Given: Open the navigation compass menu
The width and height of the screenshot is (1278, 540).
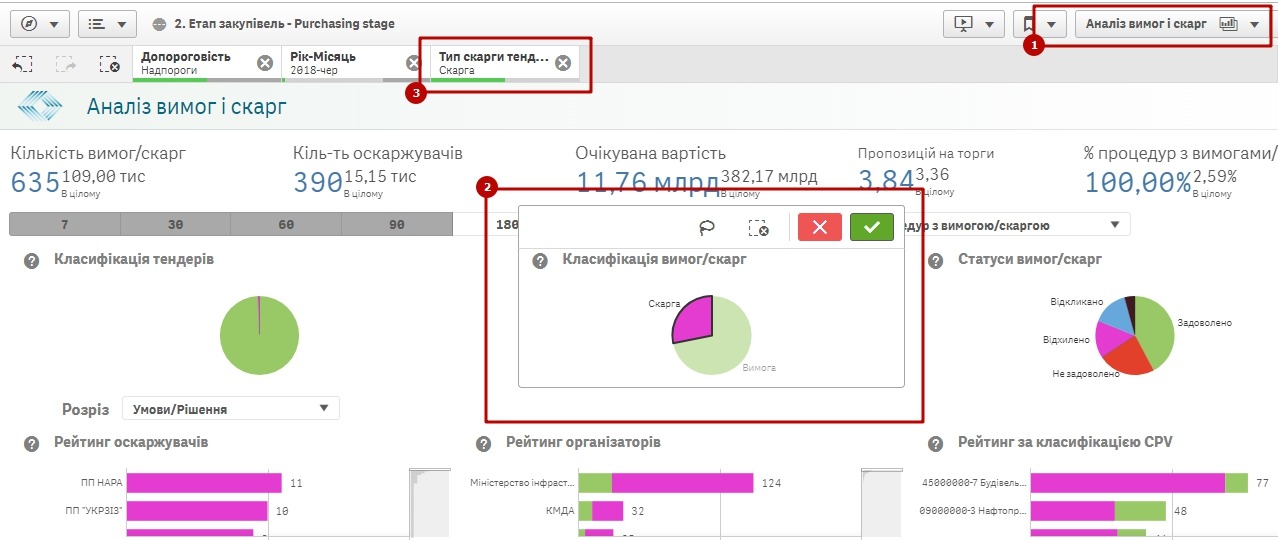Looking at the screenshot, I should coord(39,23).
